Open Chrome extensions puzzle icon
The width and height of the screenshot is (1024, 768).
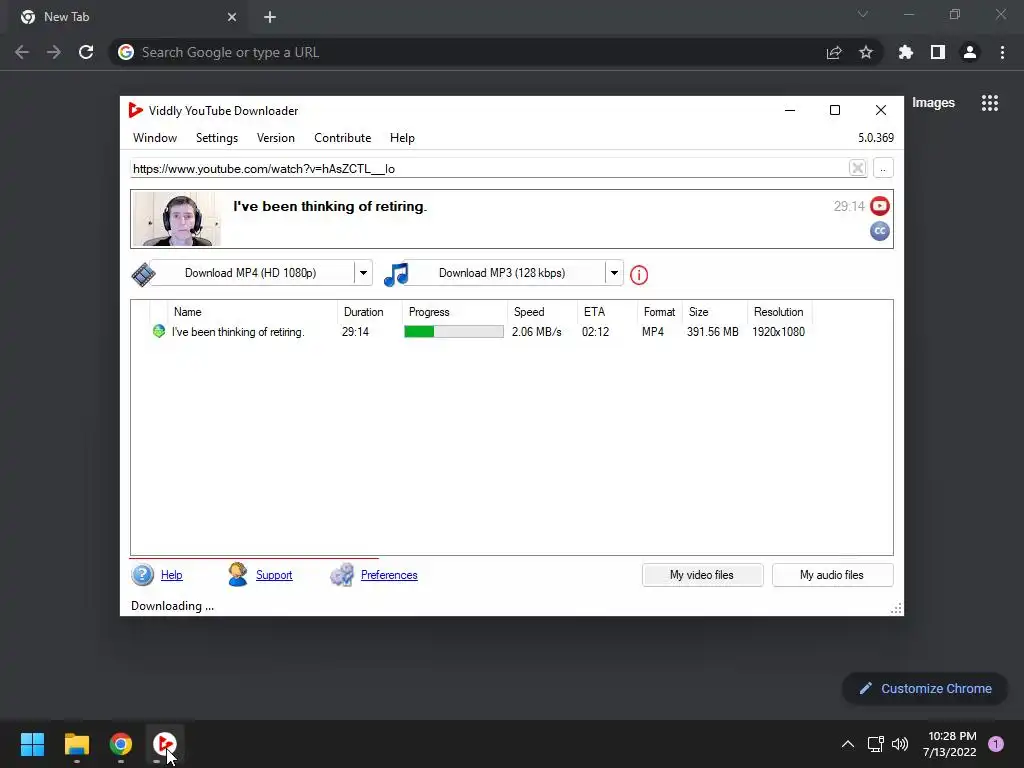(905, 52)
